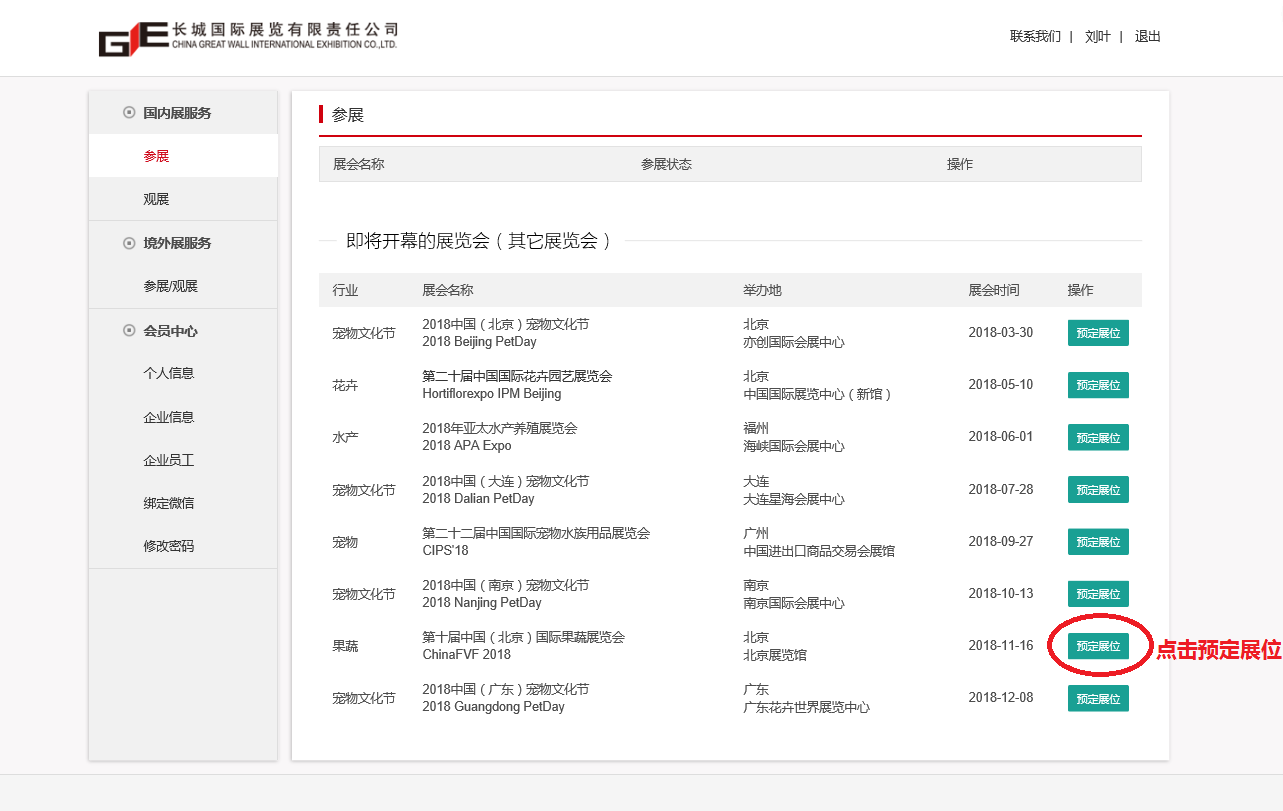The image size is (1283, 811).
Task: Click date 2018-05-10 cell
Action: tap(1001, 385)
